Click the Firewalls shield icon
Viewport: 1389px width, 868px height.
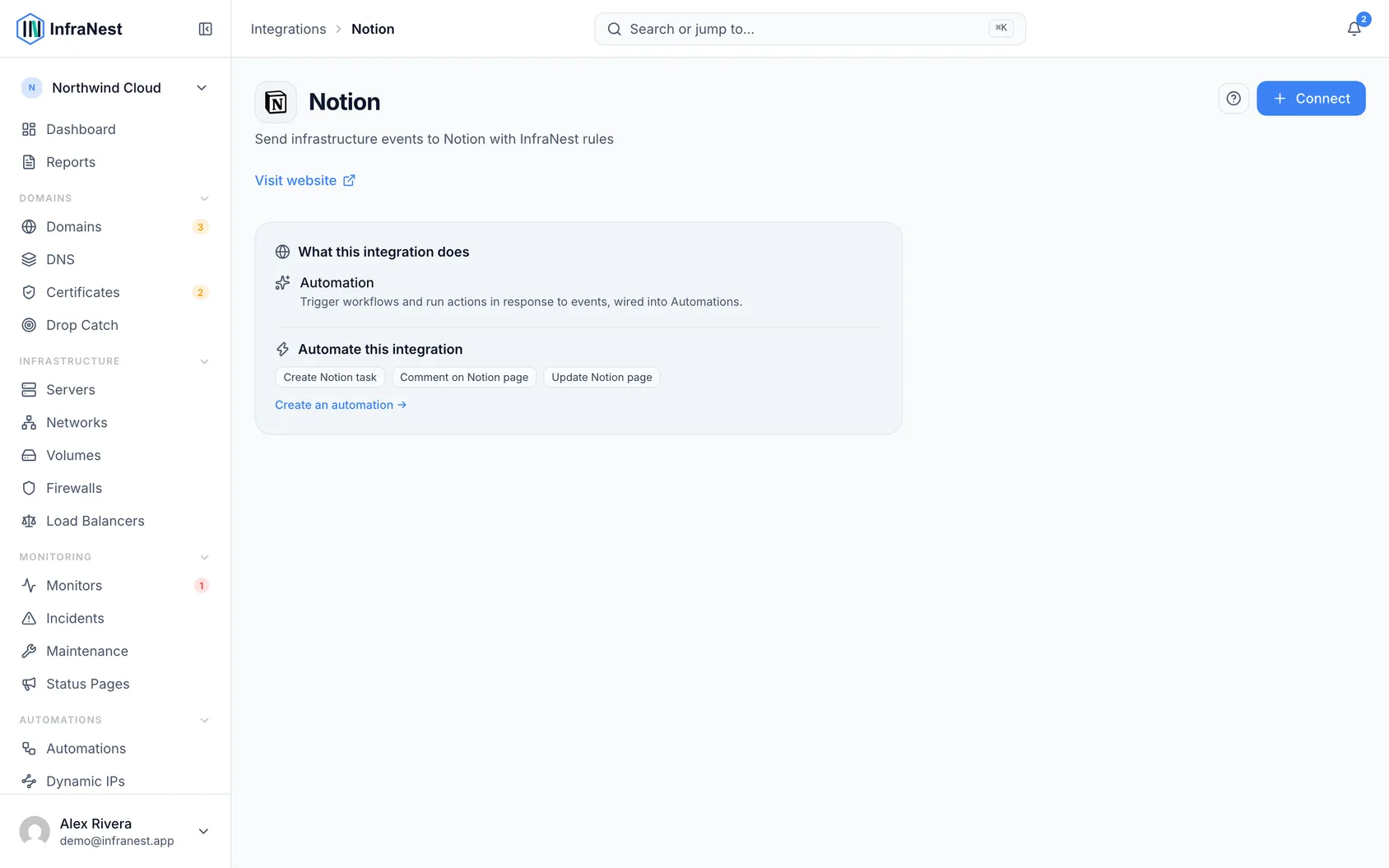(x=29, y=488)
